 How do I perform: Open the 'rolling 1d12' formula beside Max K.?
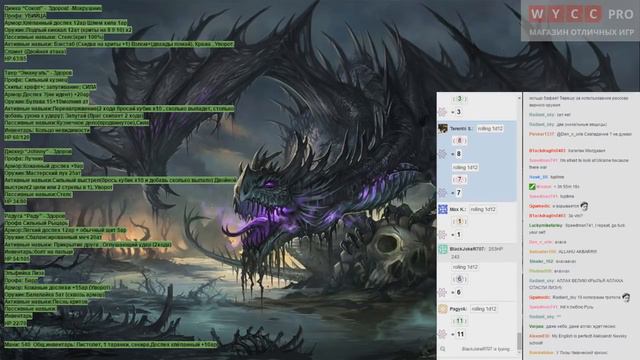(x=483, y=209)
